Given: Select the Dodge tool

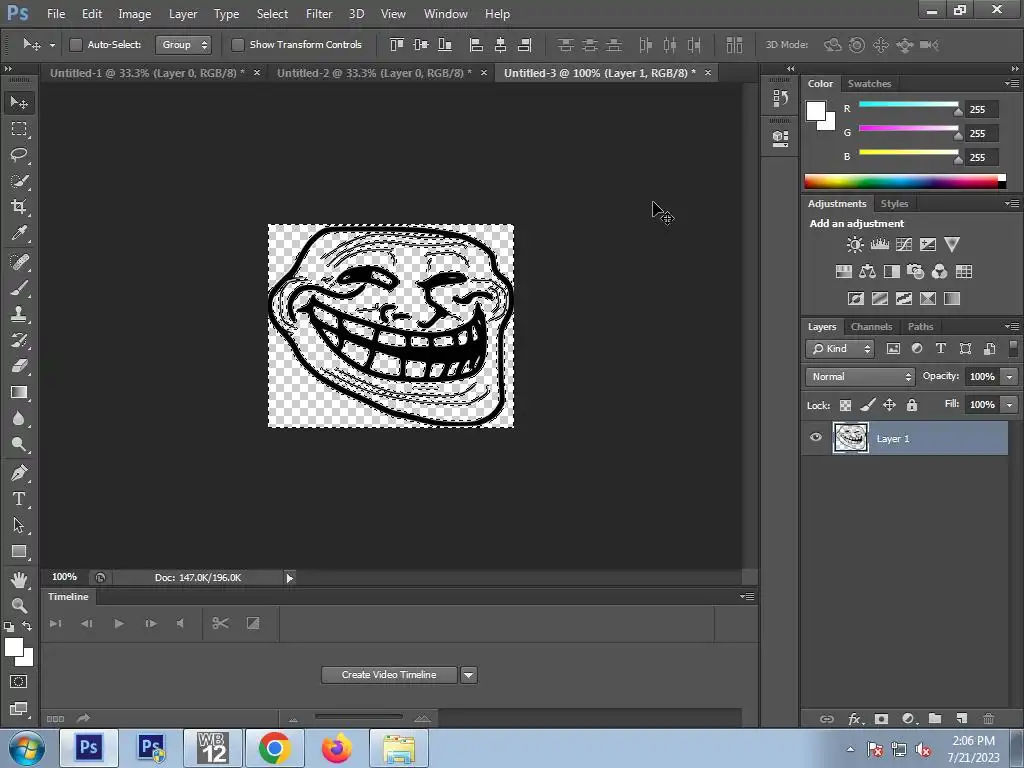Looking at the screenshot, I should click(19, 445).
